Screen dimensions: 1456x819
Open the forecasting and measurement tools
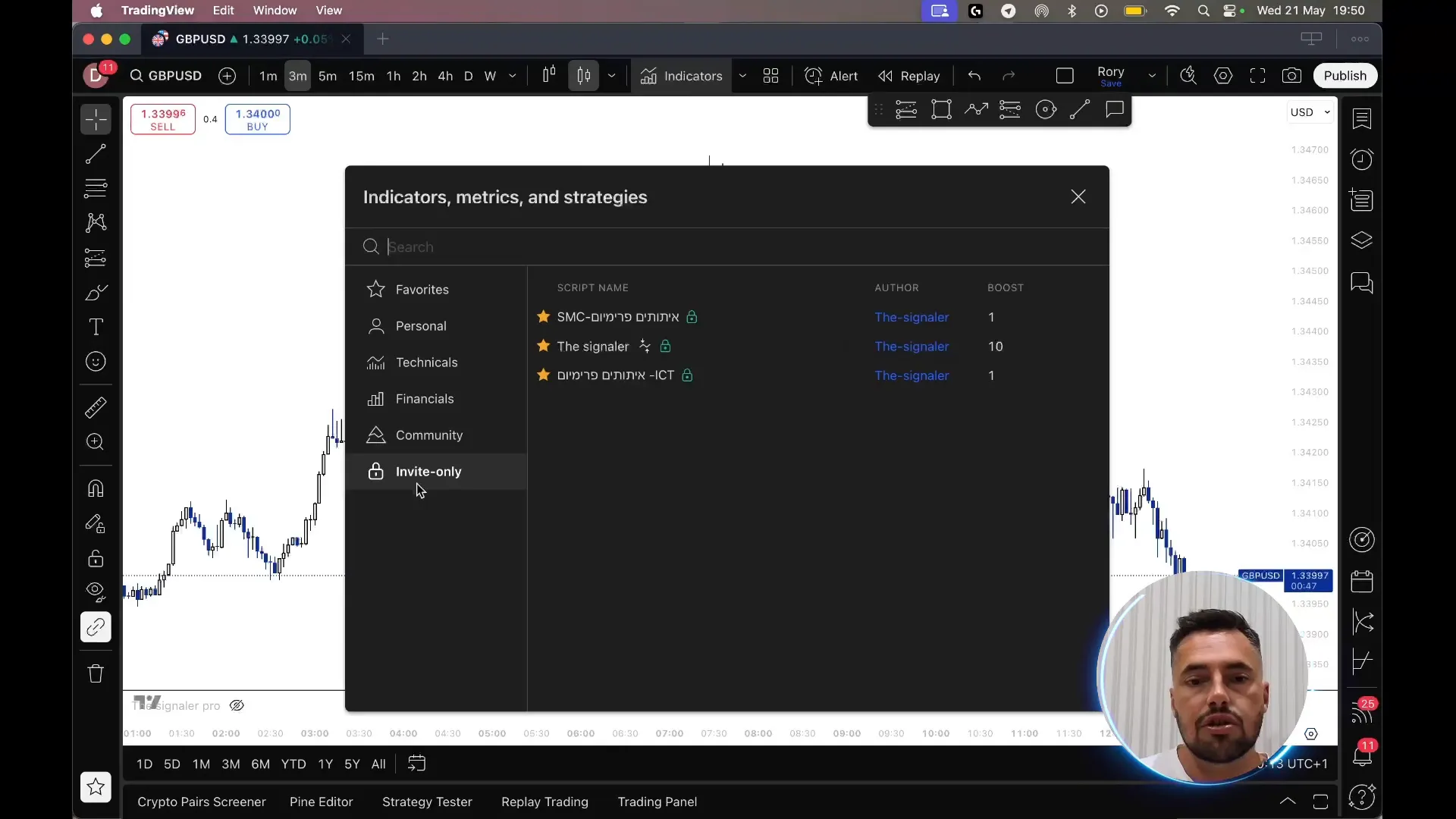(96, 258)
